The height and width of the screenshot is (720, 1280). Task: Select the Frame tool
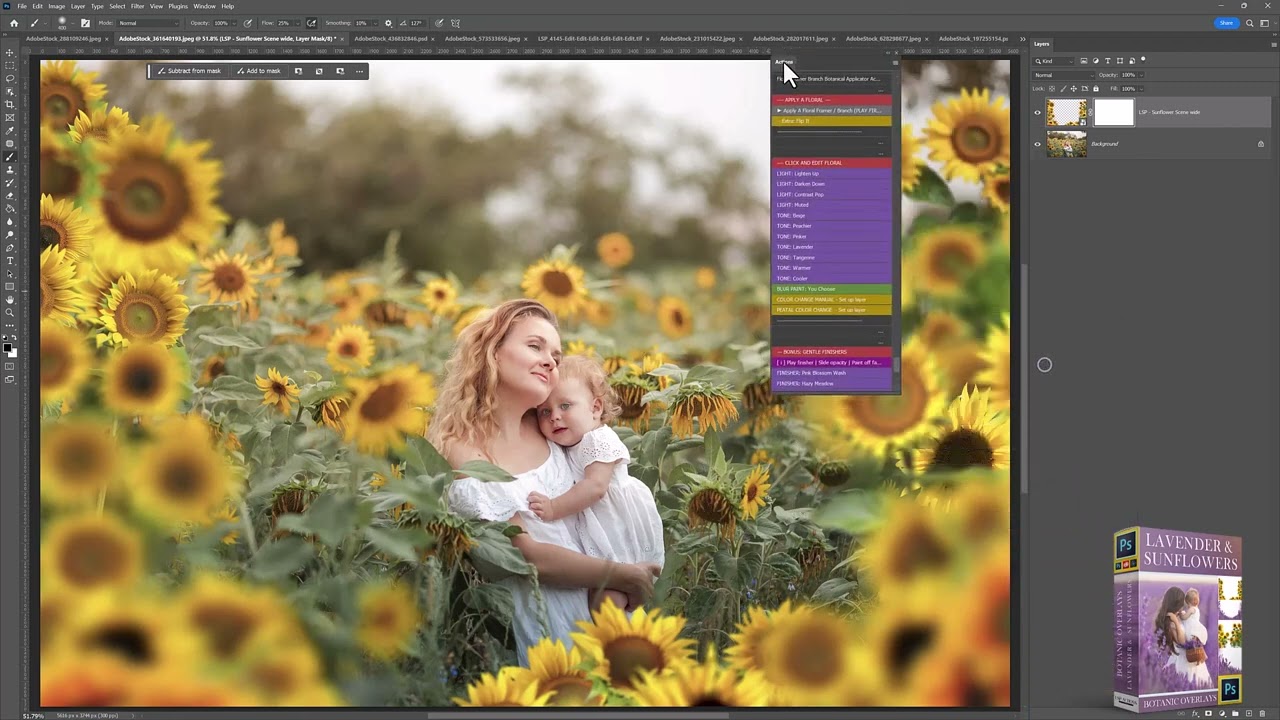pyautogui.click(x=11, y=117)
